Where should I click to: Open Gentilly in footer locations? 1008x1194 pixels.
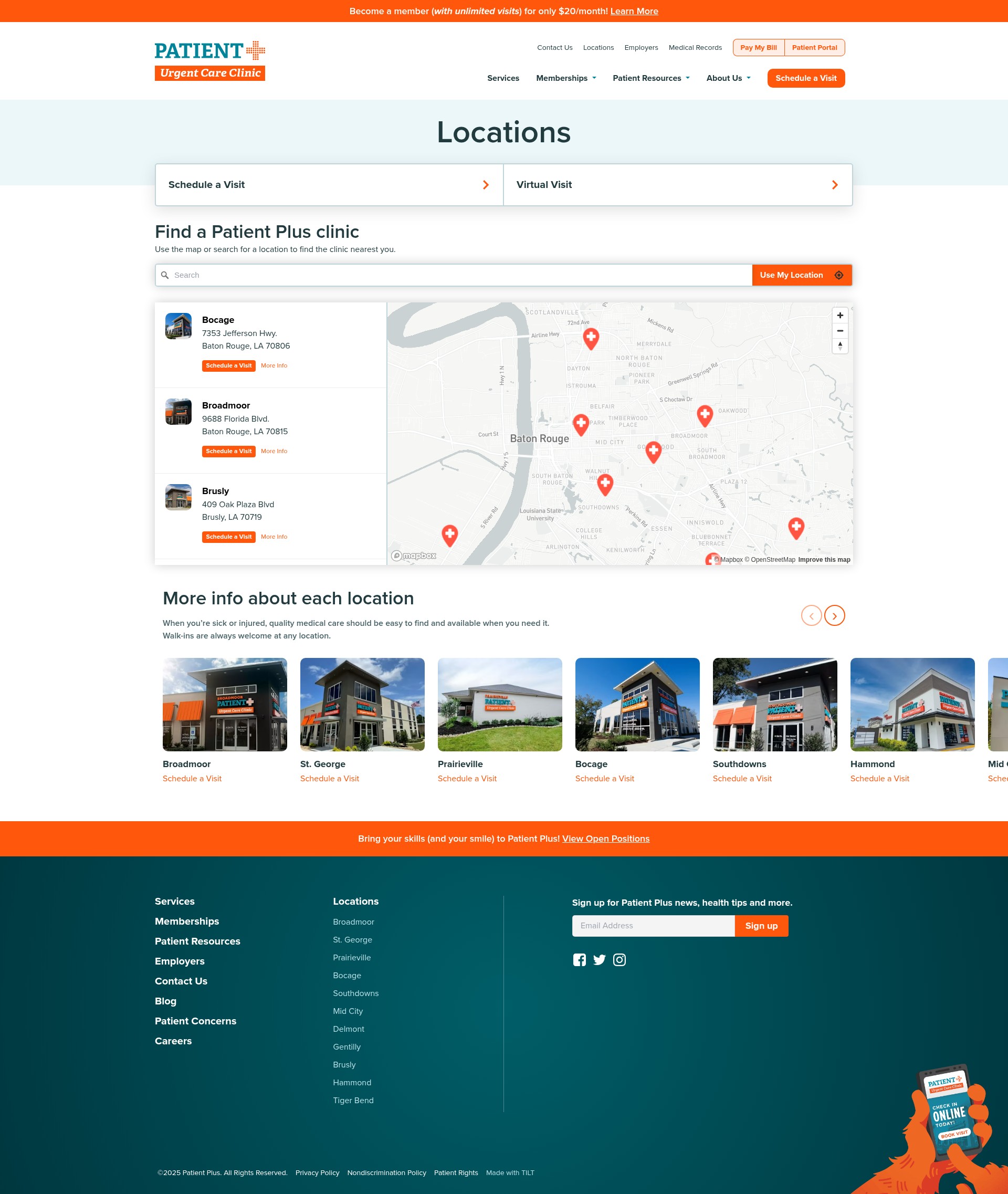point(347,1046)
